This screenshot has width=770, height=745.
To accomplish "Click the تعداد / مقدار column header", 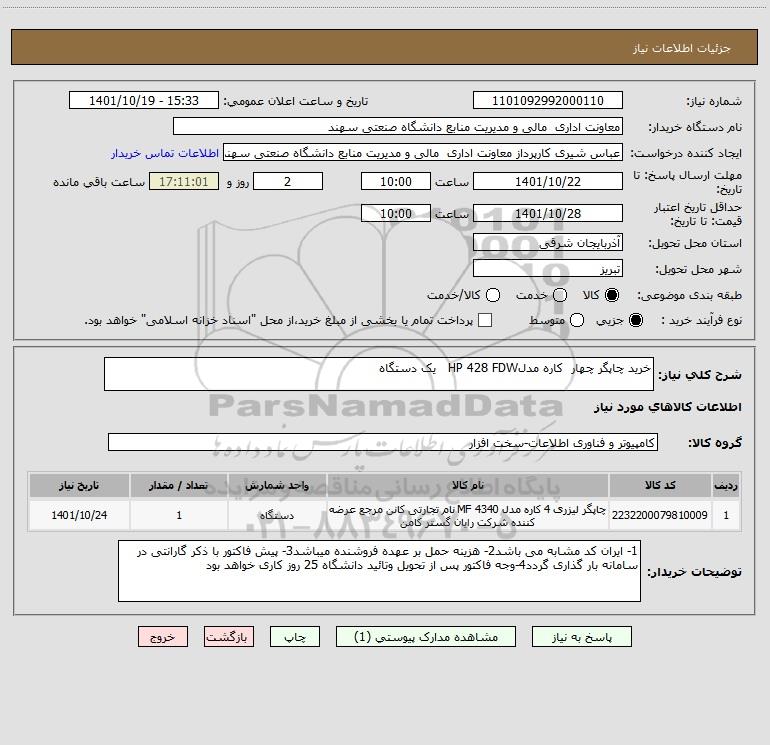I will click(179, 485).
